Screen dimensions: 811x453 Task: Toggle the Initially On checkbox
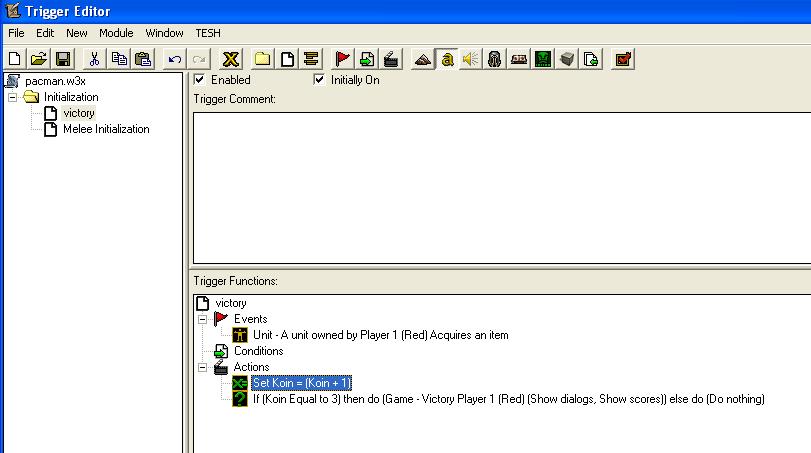(319, 80)
